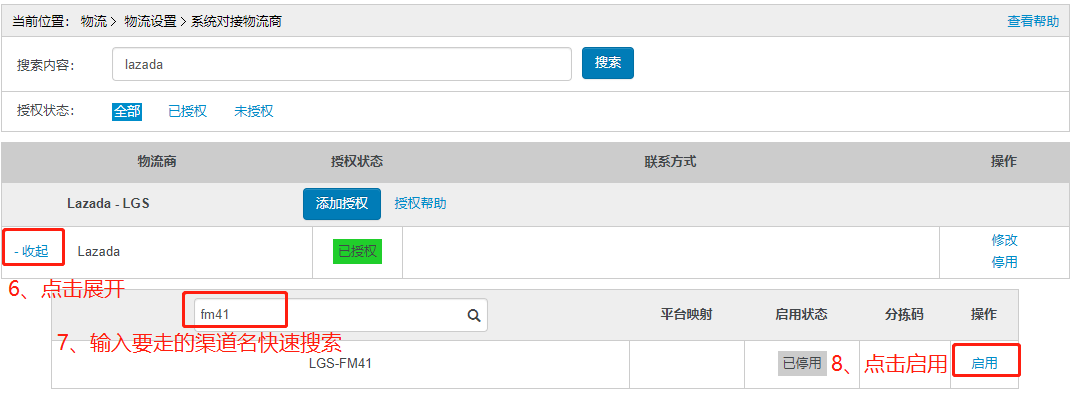This screenshot has width=1073, height=409.
Task: Click the 系统对接物流商 breadcrumb item
Action: [x=236, y=22]
